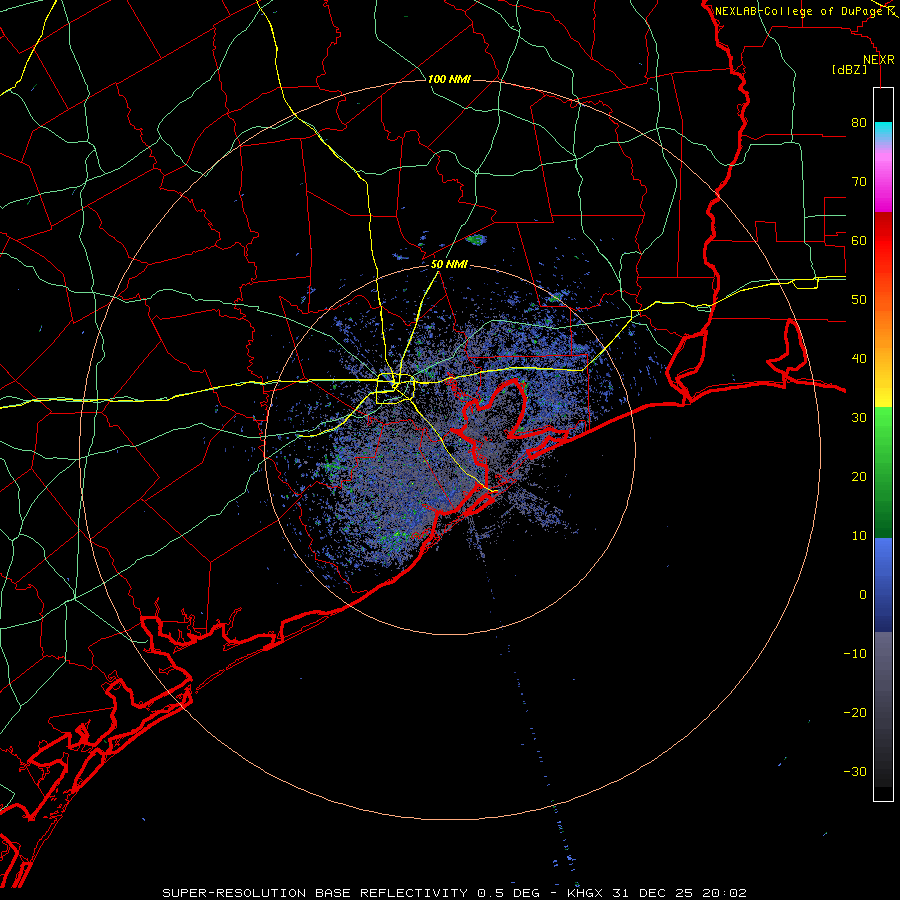Click the 60 value on the dBZ scale
Screen dimensions: 900x900
[859, 241]
